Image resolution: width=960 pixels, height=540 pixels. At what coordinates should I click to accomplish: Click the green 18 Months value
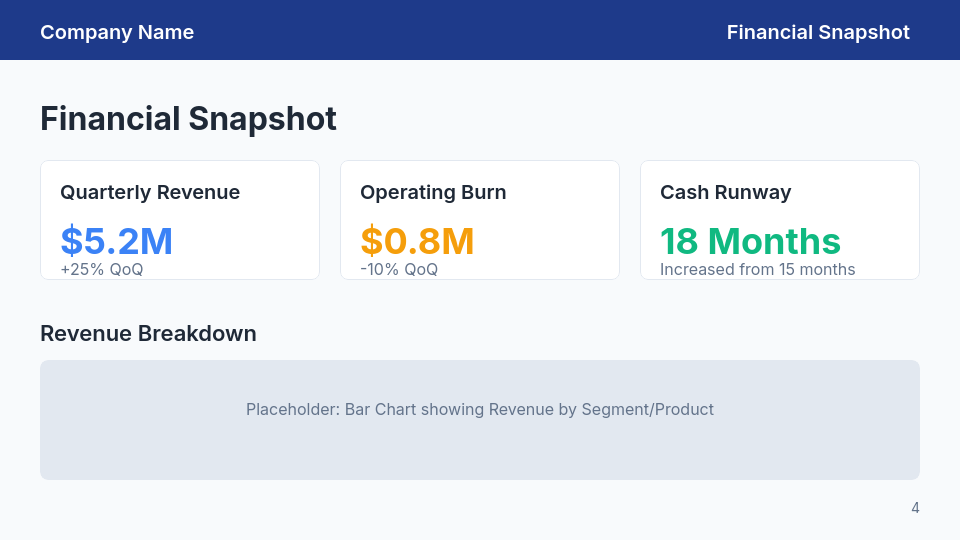(x=750, y=241)
